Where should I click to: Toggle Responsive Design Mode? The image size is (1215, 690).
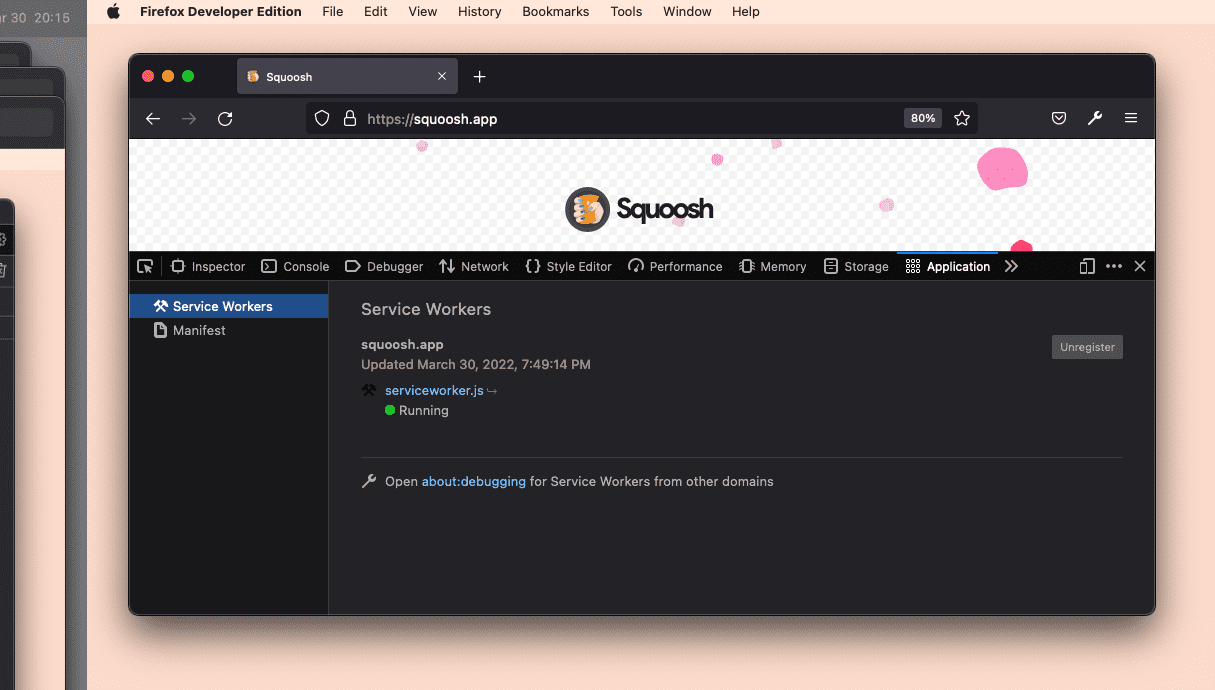point(1087,266)
